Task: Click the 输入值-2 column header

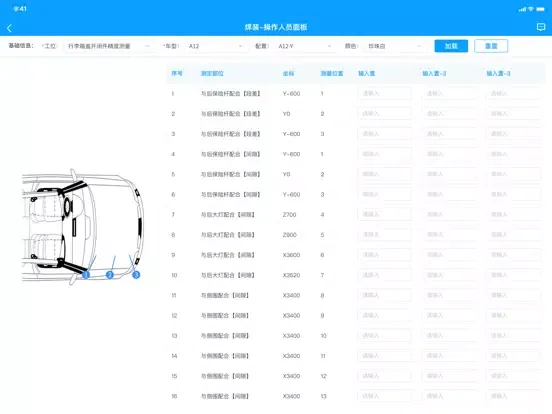Action: 434,74
